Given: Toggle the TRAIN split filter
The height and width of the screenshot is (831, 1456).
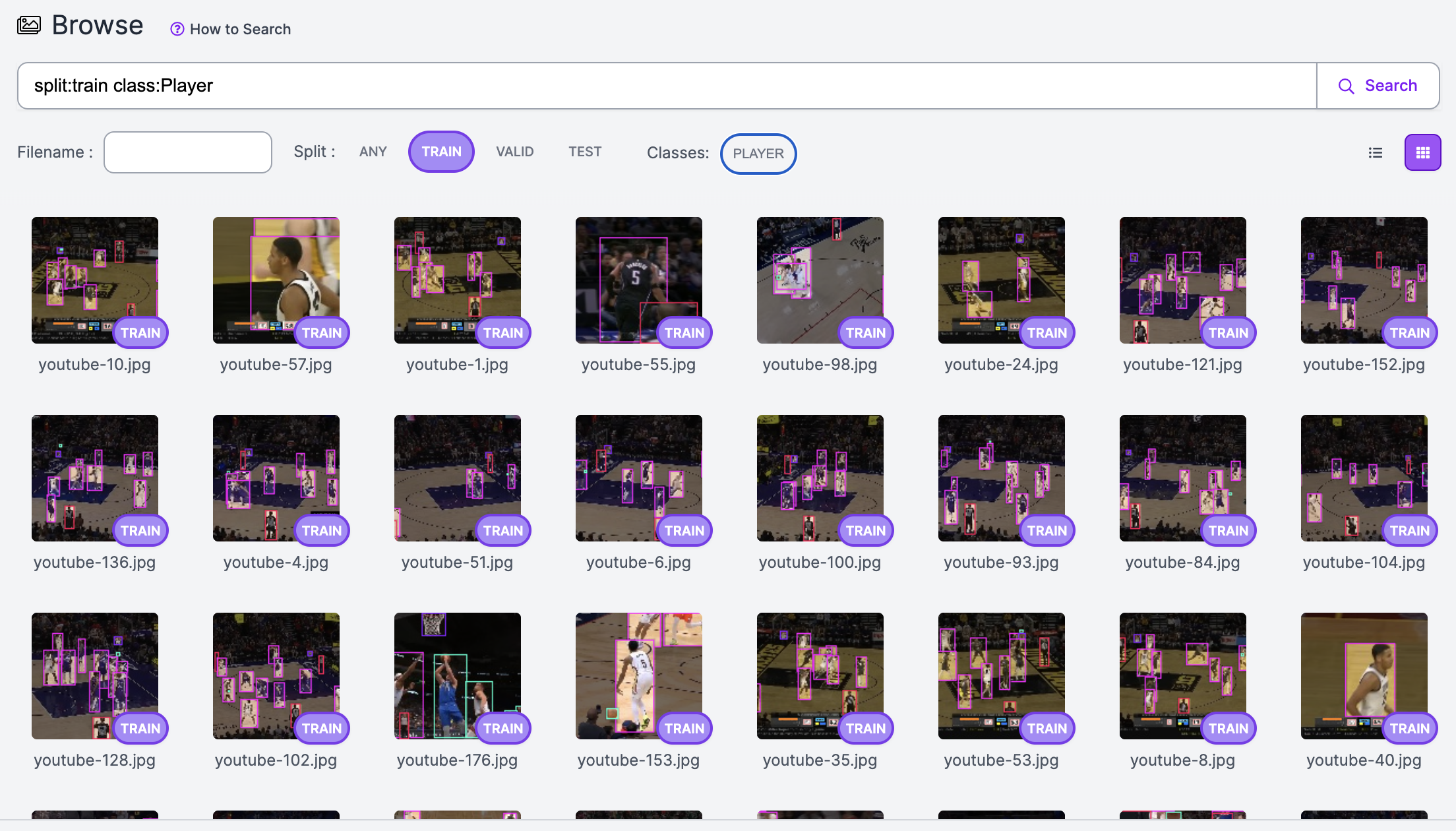Looking at the screenshot, I should [x=441, y=152].
